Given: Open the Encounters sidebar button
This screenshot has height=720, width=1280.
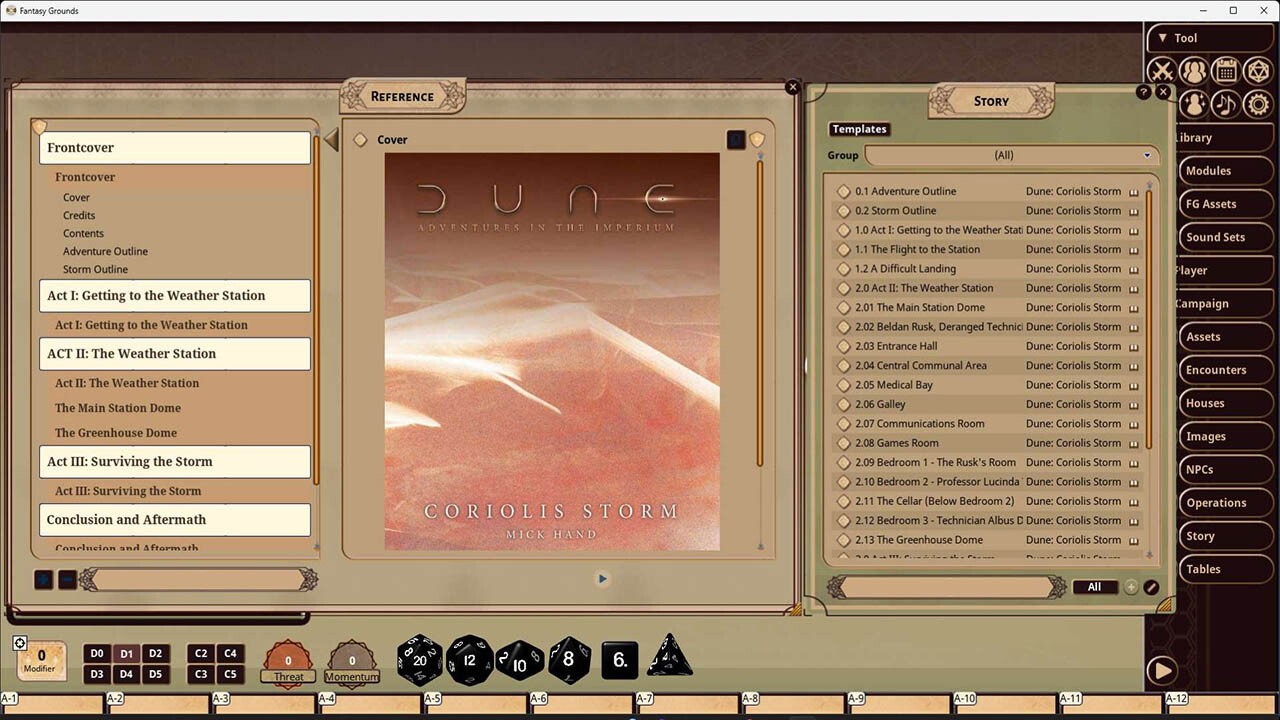Looking at the screenshot, I should click(x=1225, y=369).
